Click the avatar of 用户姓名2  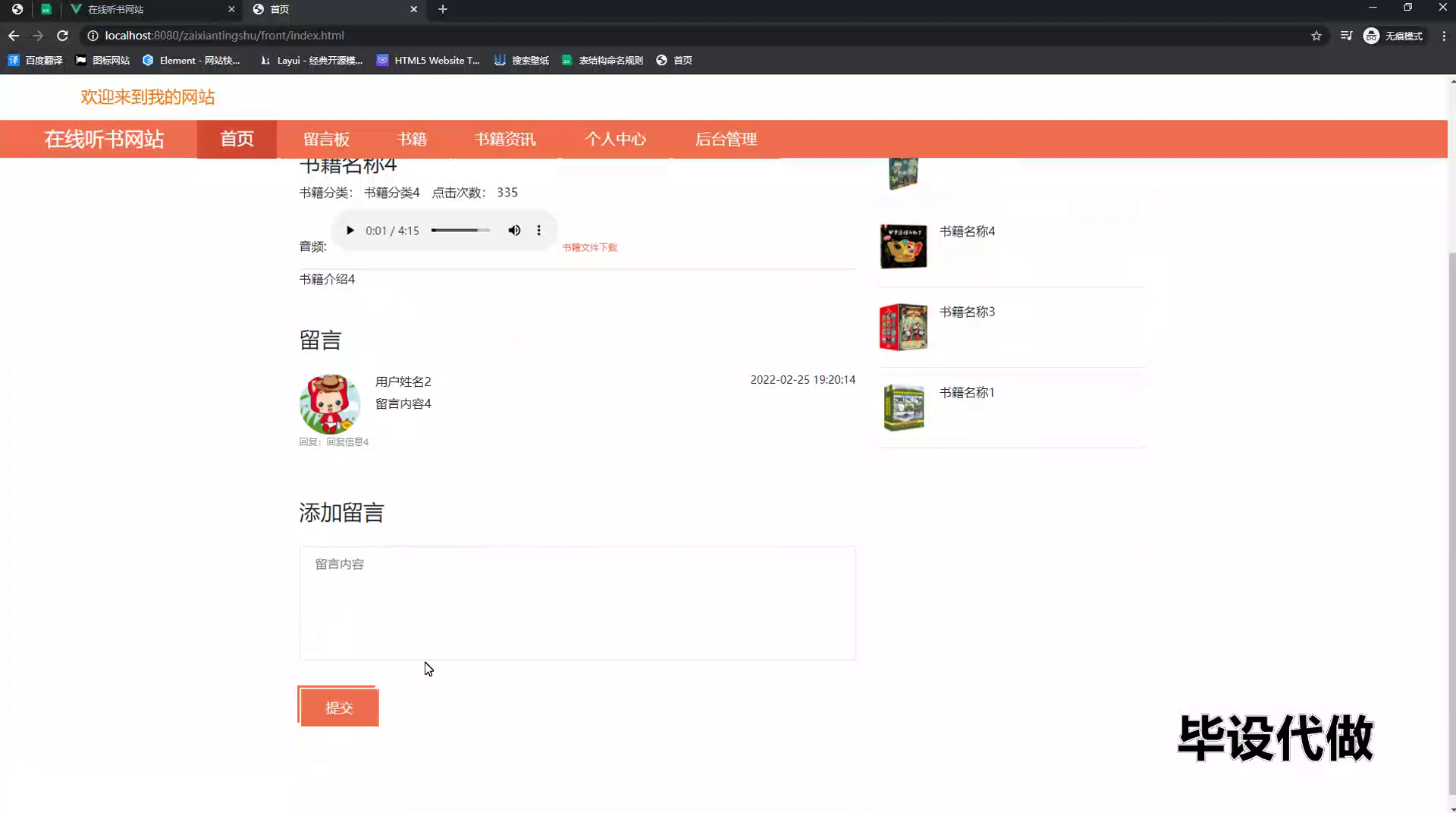pyautogui.click(x=329, y=403)
